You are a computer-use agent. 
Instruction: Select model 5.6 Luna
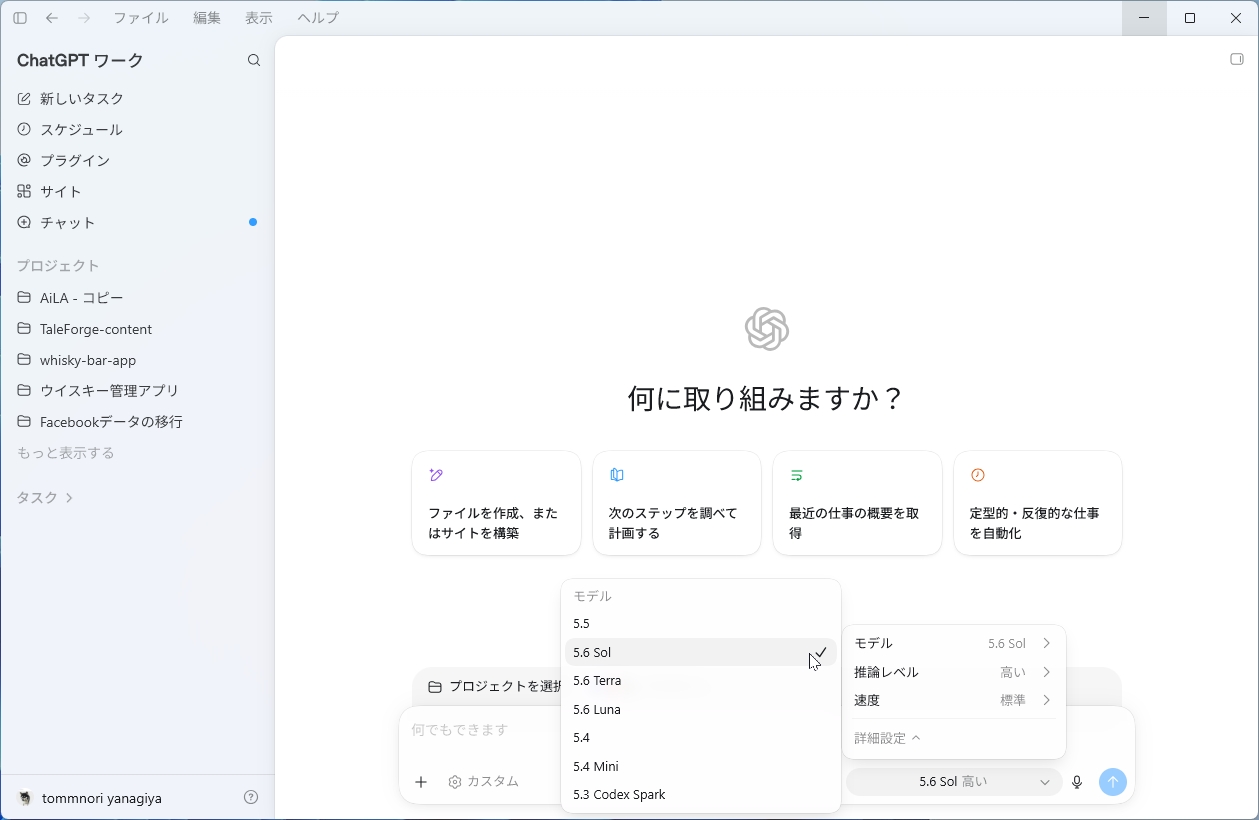tap(701, 710)
